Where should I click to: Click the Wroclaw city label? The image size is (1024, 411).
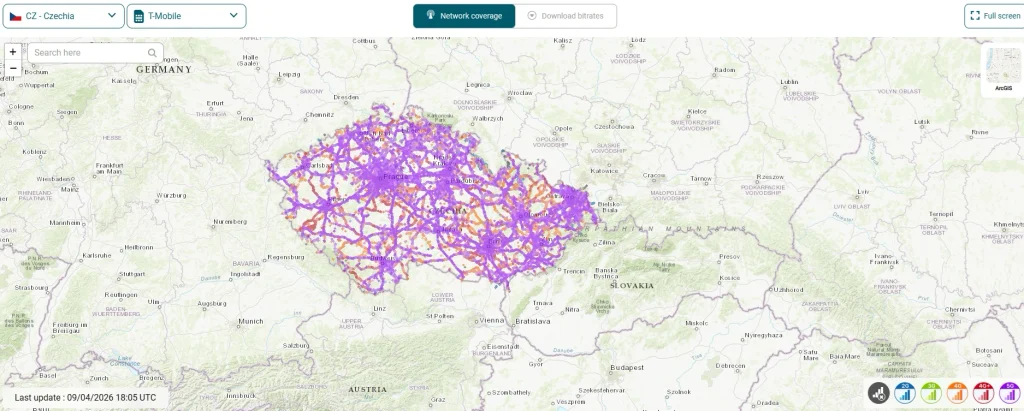coord(520,92)
